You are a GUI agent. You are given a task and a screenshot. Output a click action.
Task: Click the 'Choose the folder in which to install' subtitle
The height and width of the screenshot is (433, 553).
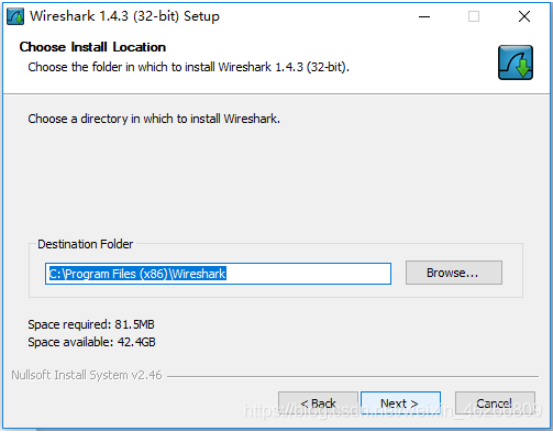coord(189,67)
